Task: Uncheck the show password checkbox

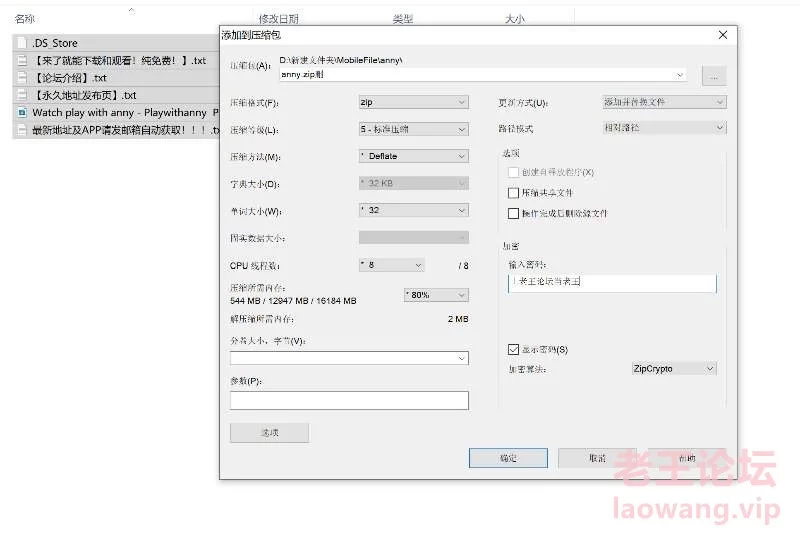Action: coord(513,349)
